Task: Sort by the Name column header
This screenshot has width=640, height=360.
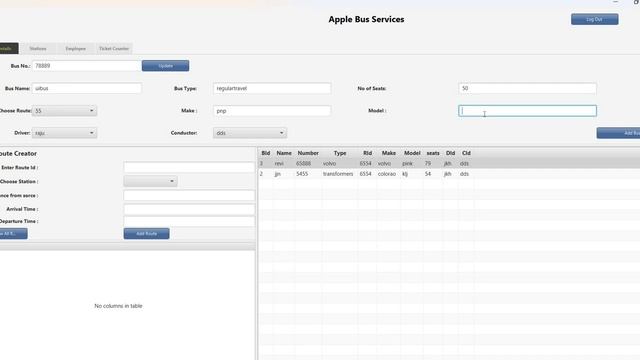Action: click(x=284, y=153)
